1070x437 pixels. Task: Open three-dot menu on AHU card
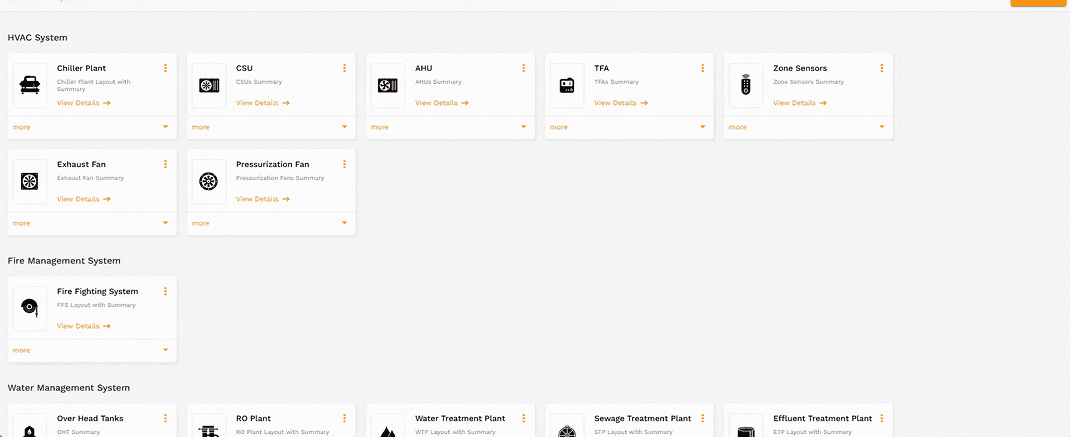(x=523, y=68)
